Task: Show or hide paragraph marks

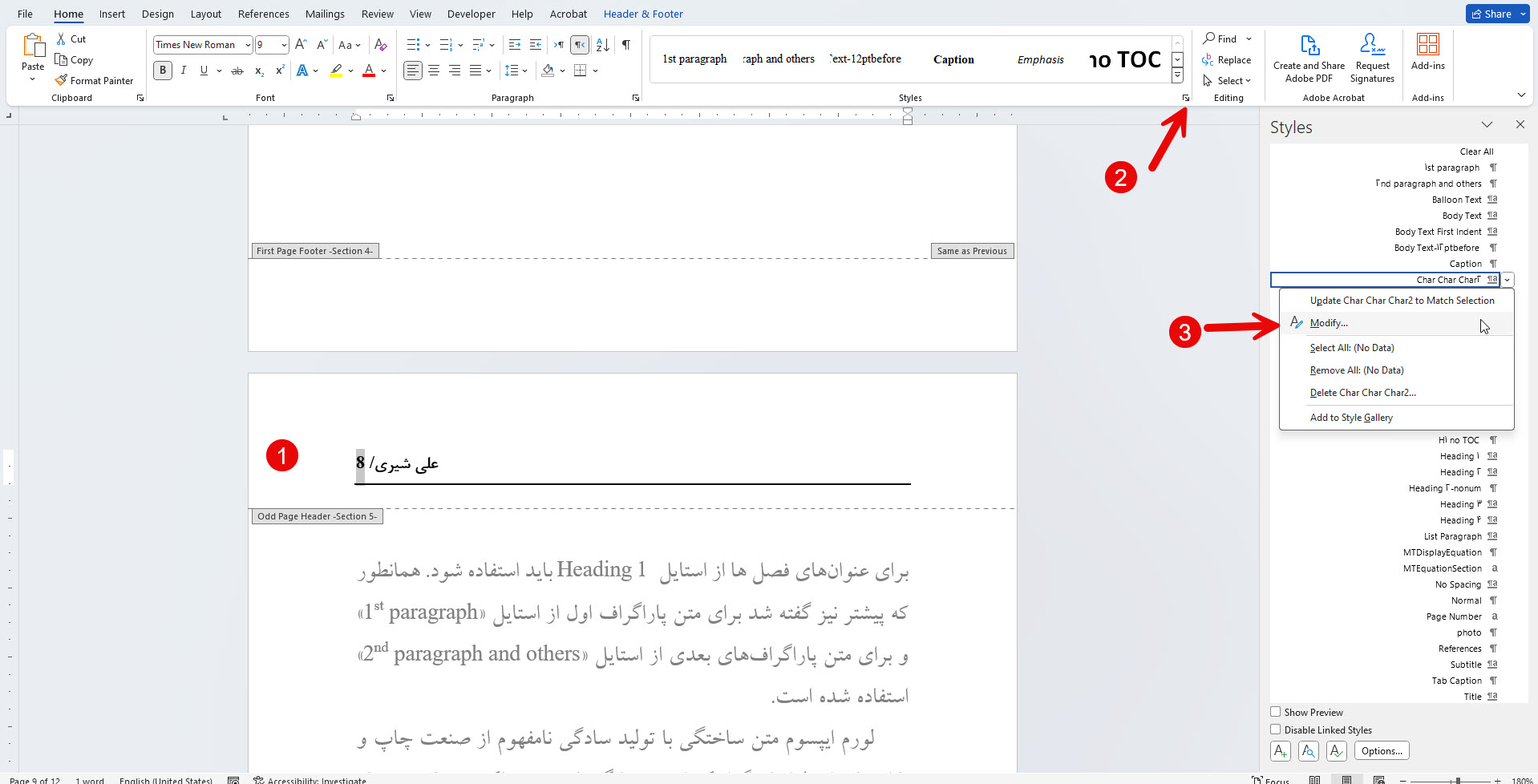Action: pos(625,45)
